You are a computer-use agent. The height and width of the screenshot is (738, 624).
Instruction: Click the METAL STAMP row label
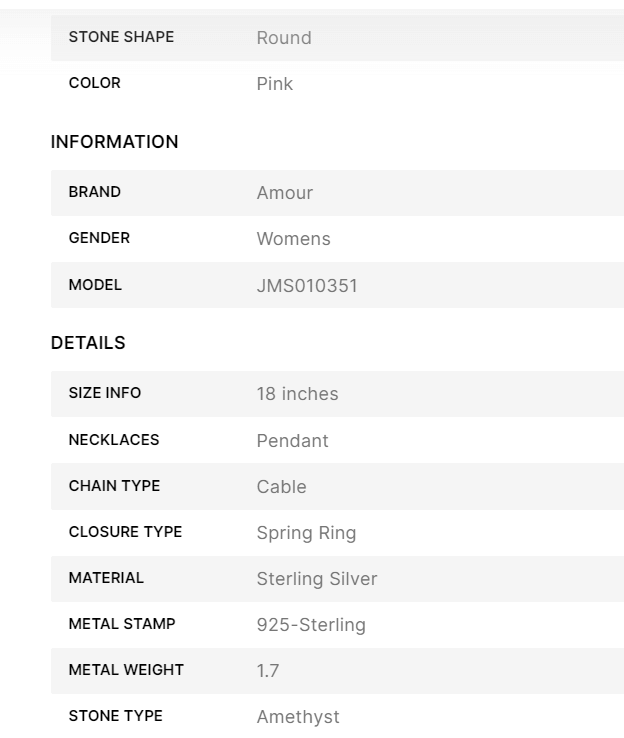point(122,624)
